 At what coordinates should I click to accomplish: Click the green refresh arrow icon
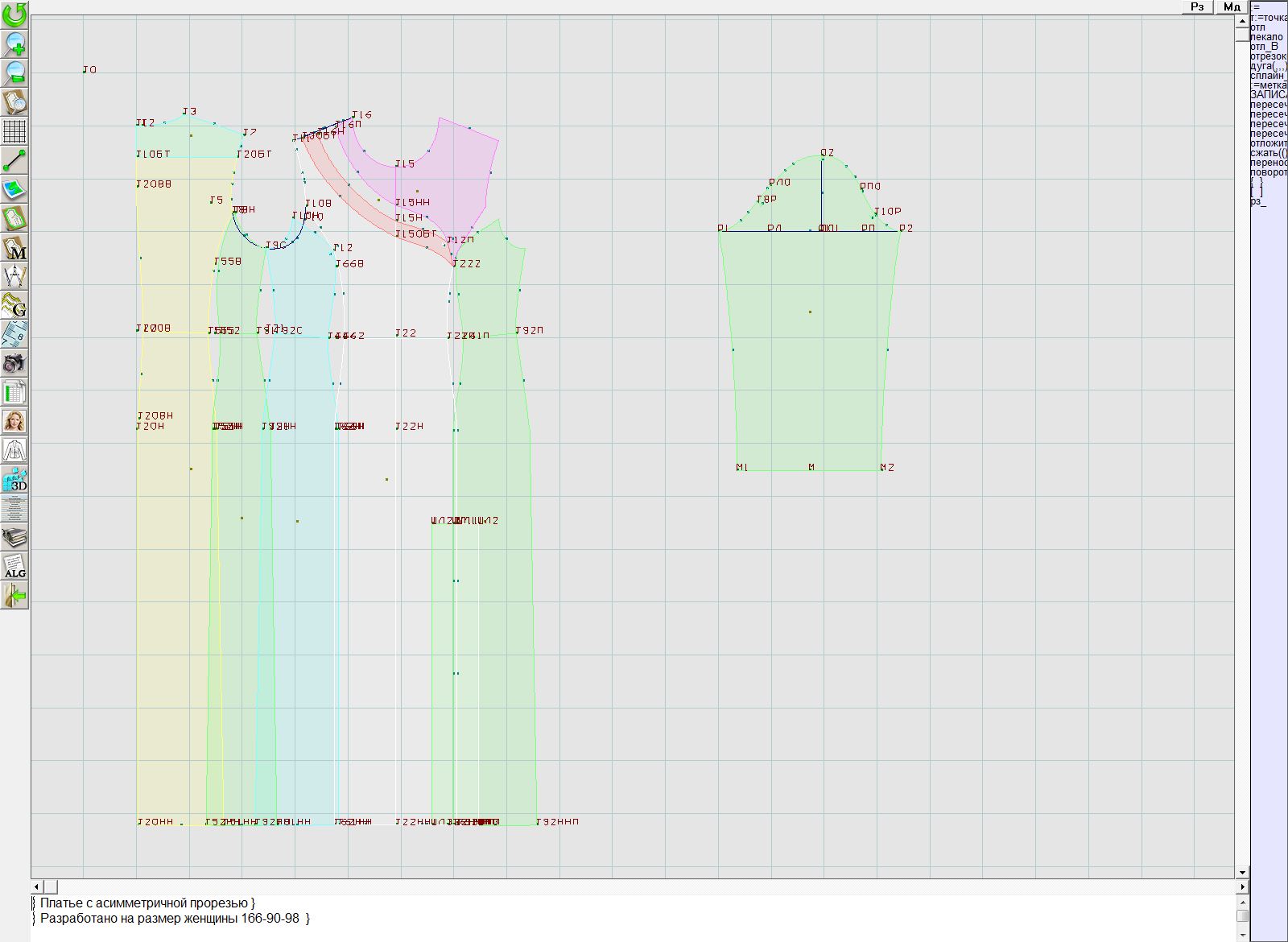(14, 14)
